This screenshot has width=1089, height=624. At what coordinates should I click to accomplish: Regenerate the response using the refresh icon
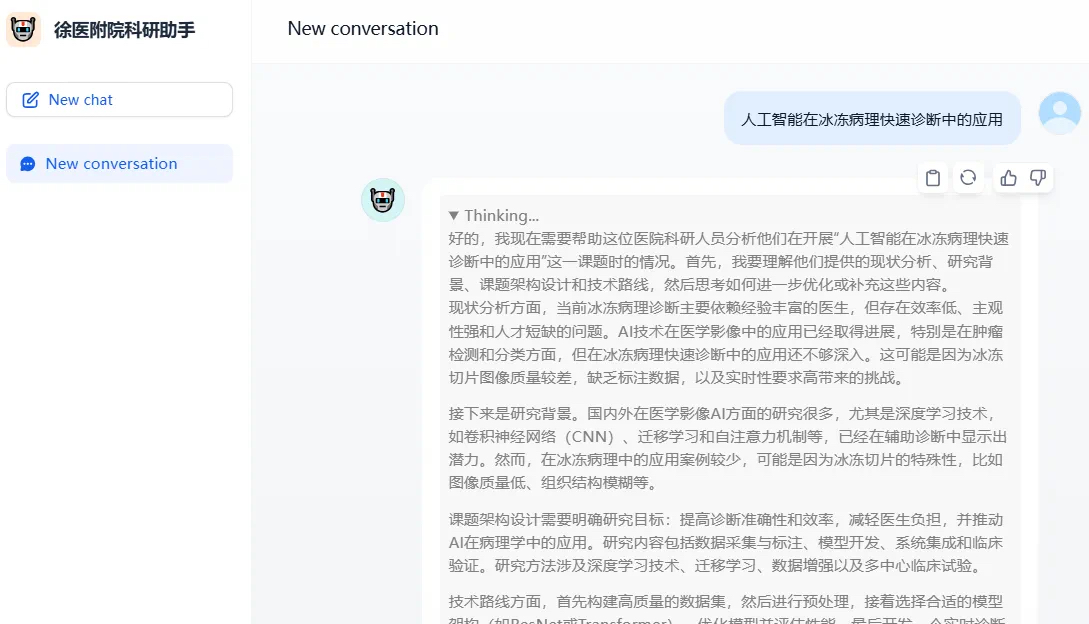[968, 178]
